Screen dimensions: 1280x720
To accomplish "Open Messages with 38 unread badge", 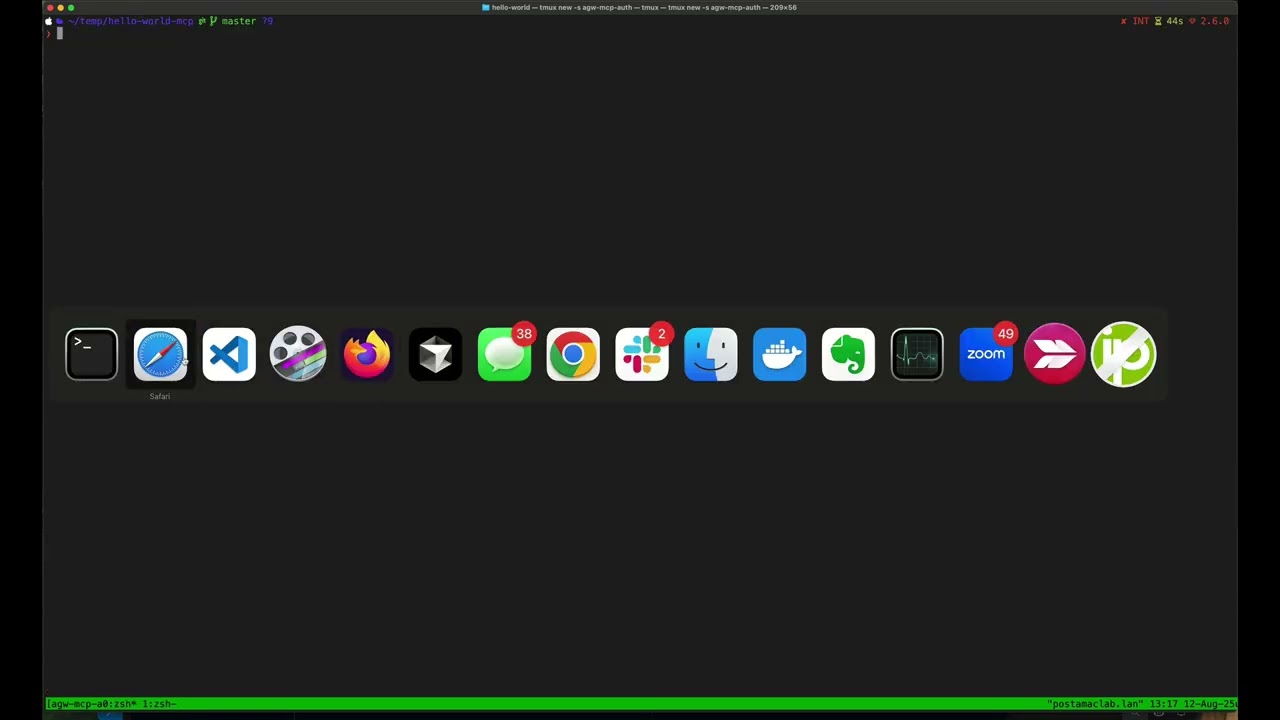I will pos(505,354).
